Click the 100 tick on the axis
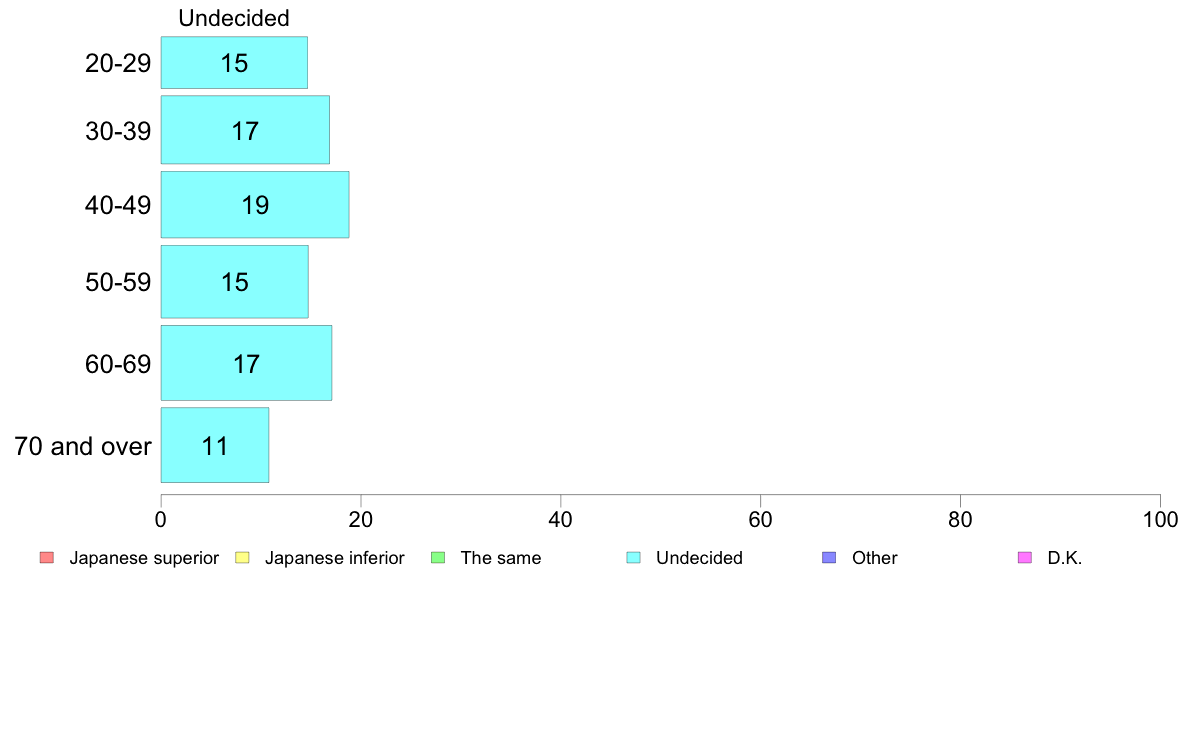This screenshot has width=1188, height=736. coord(1160,519)
